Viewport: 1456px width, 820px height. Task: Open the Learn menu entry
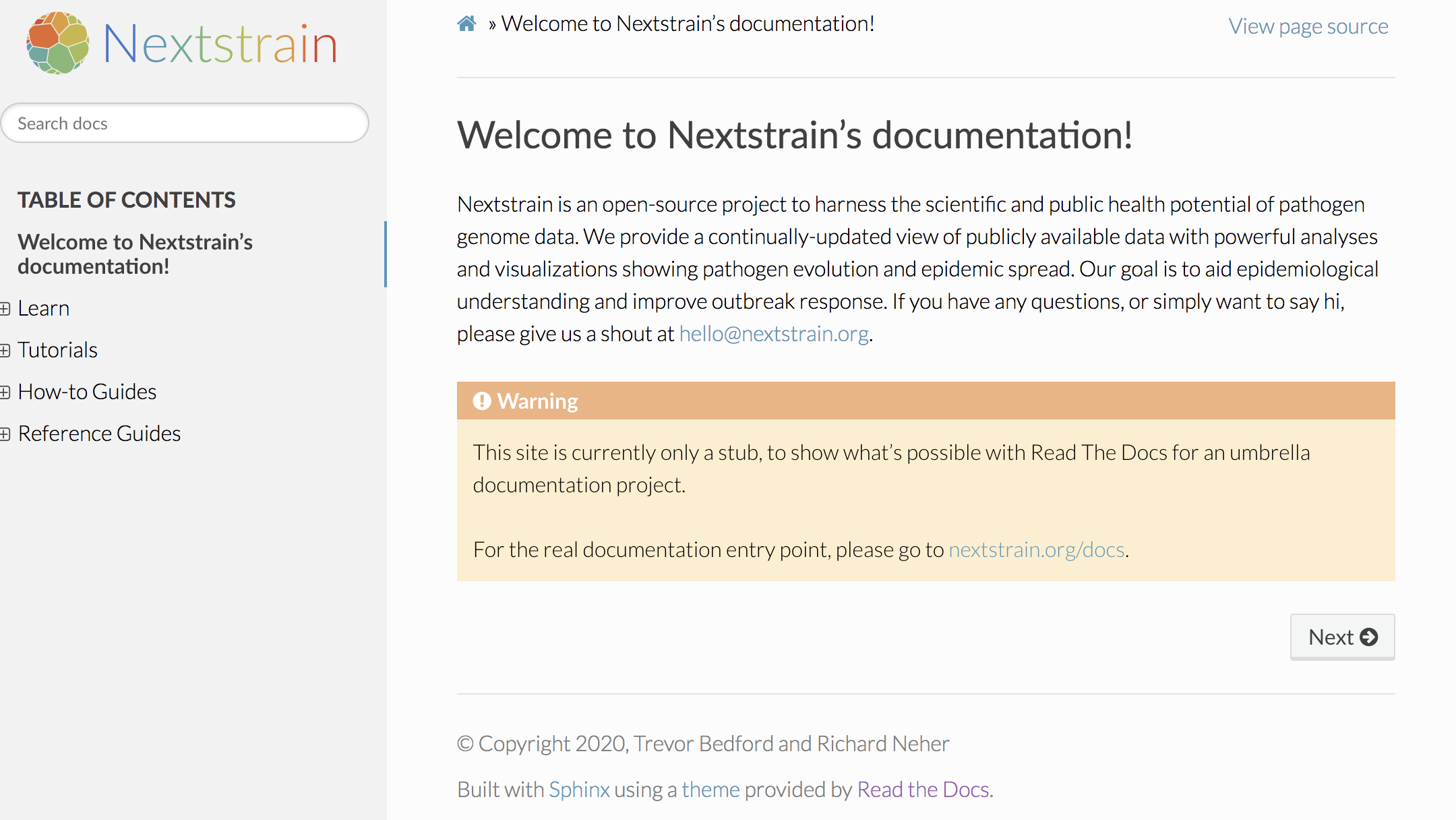tap(44, 308)
